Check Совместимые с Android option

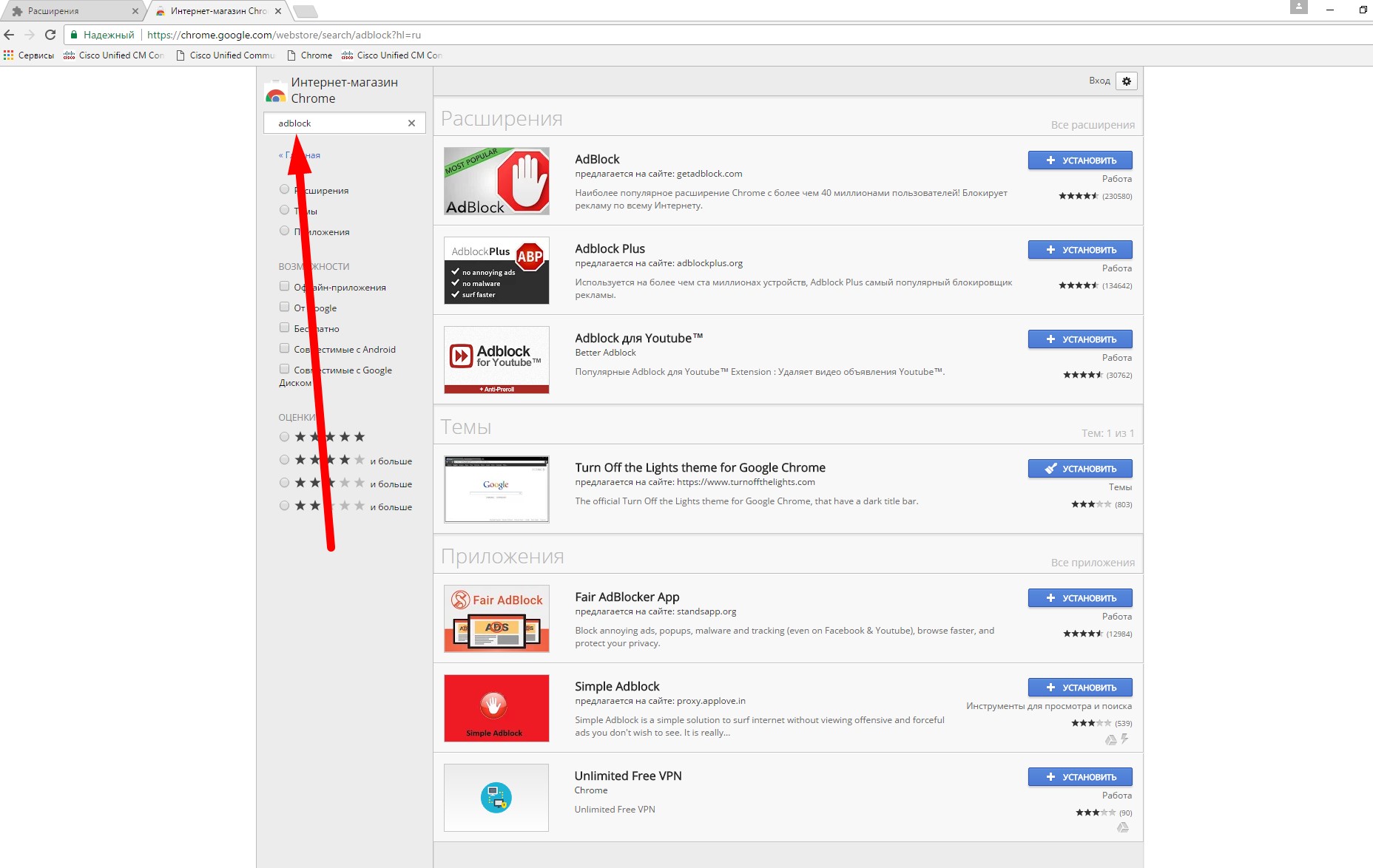click(284, 349)
